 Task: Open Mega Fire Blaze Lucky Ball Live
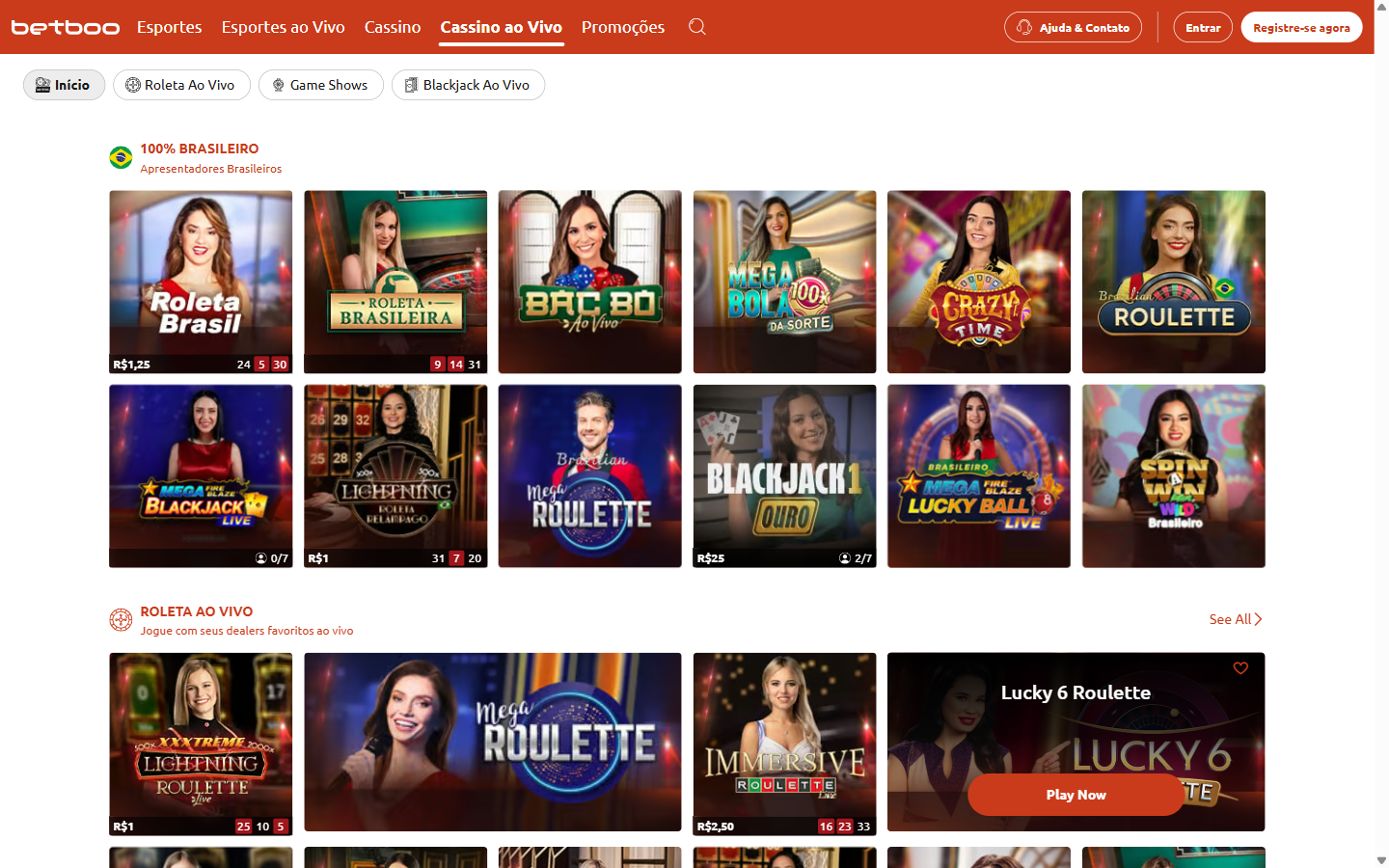tap(979, 476)
